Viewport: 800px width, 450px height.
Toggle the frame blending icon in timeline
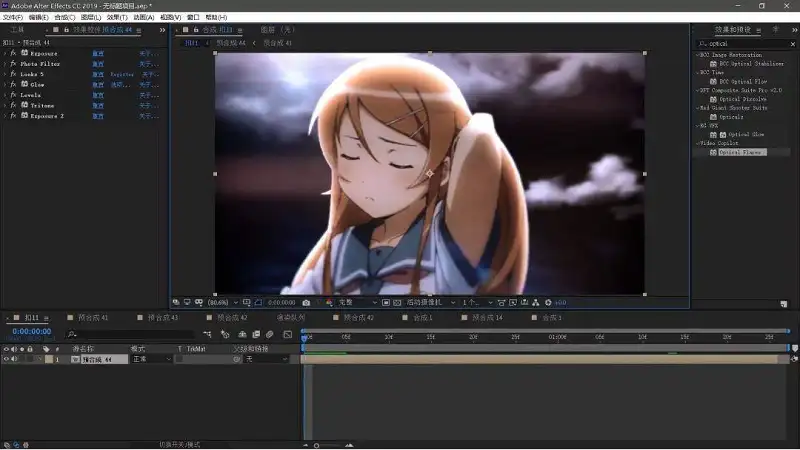click(256, 334)
